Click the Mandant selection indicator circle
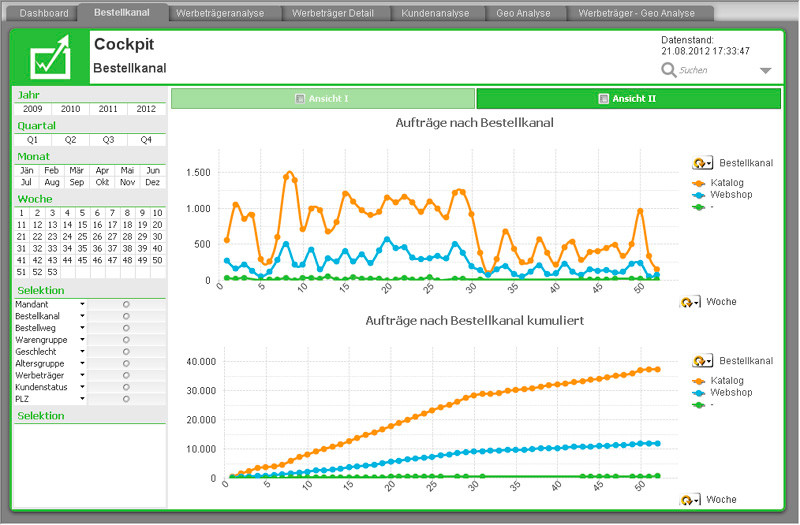Viewport: 800px width, 525px height. click(x=126, y=305)
